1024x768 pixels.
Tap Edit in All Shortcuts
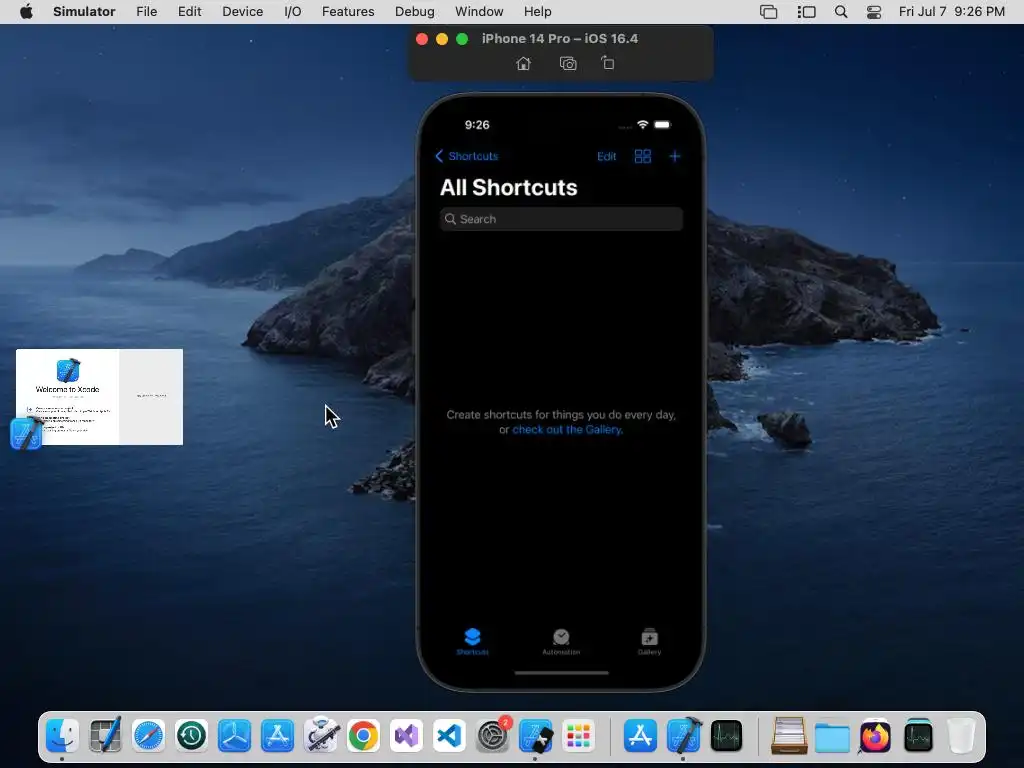(606, 156)
